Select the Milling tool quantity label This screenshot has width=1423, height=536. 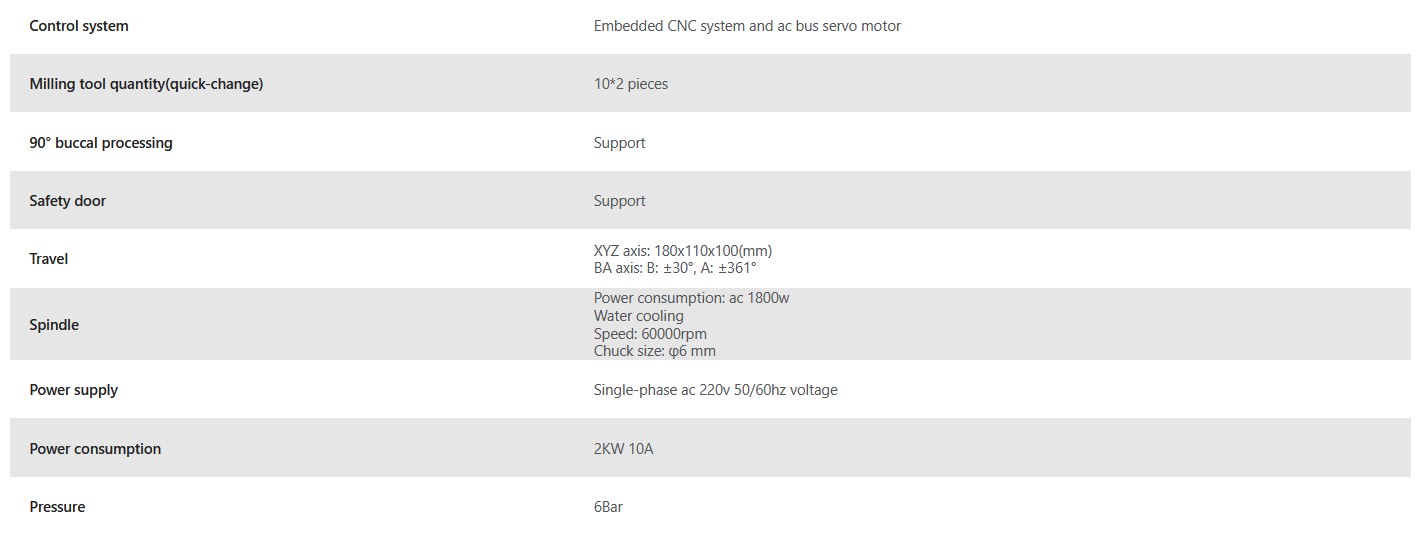pos(146,84)
